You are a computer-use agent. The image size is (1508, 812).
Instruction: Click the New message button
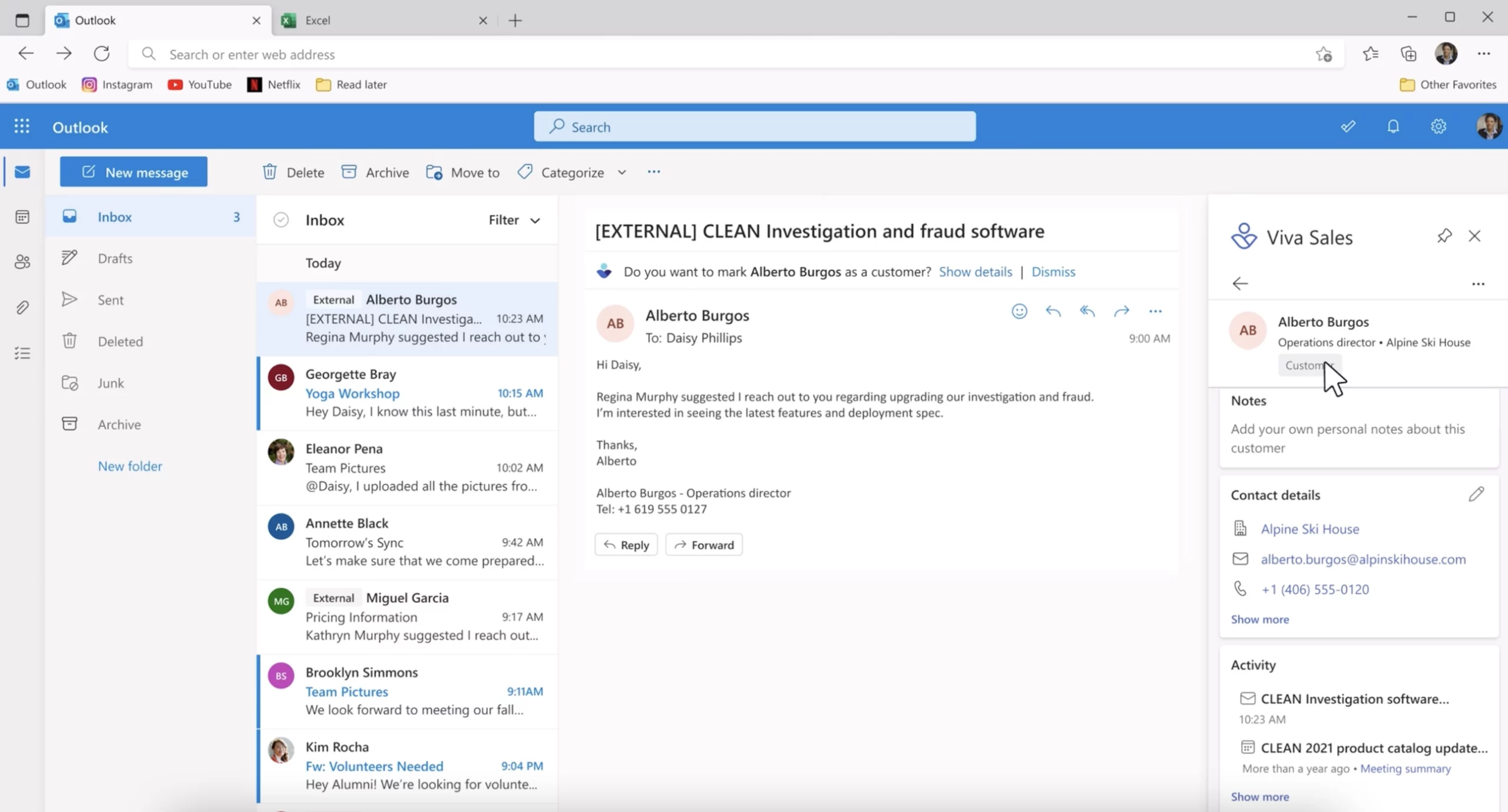134,172
